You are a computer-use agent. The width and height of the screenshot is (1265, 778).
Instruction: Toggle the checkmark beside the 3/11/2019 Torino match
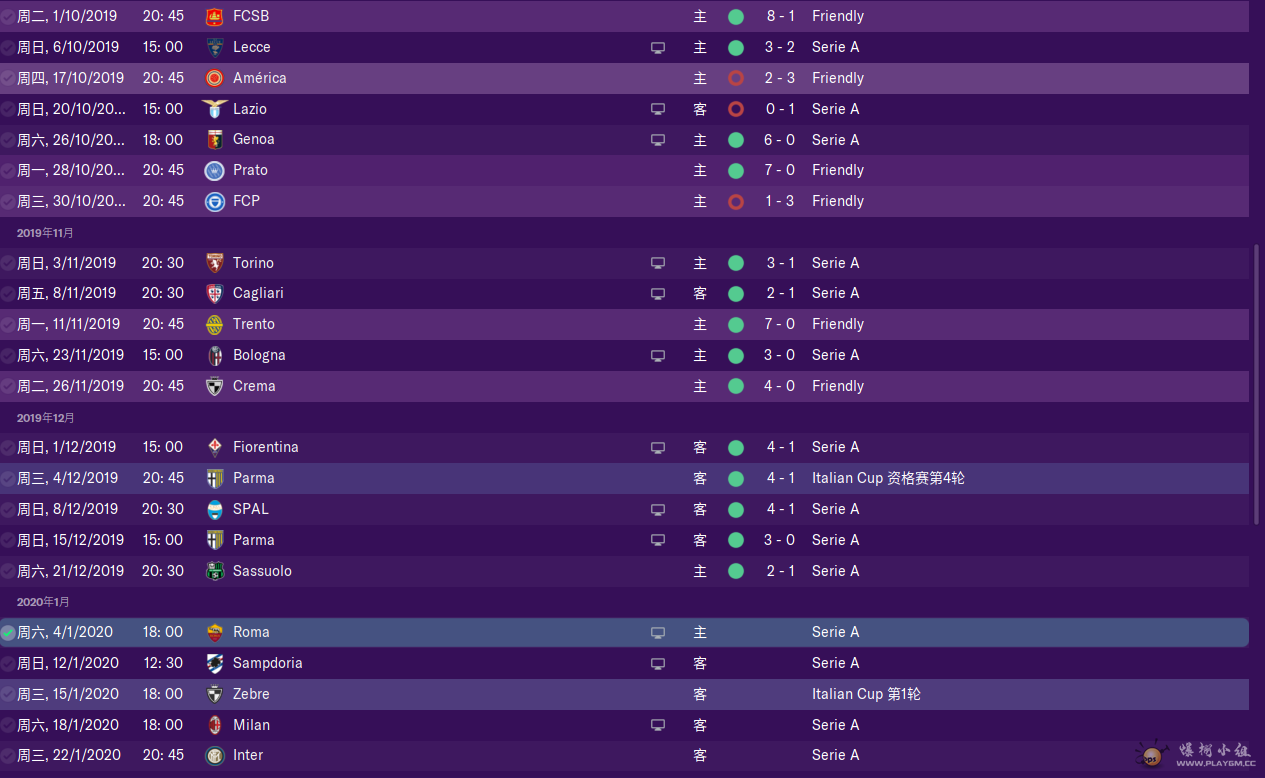tap(8, 263)
